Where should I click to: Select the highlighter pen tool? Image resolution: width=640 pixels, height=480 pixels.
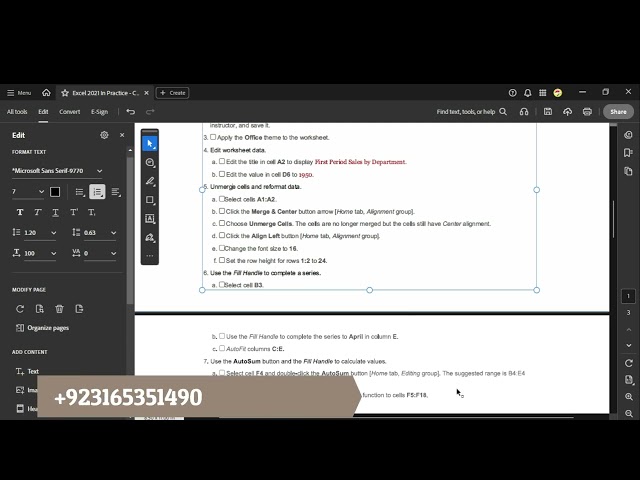pos(150,181)
